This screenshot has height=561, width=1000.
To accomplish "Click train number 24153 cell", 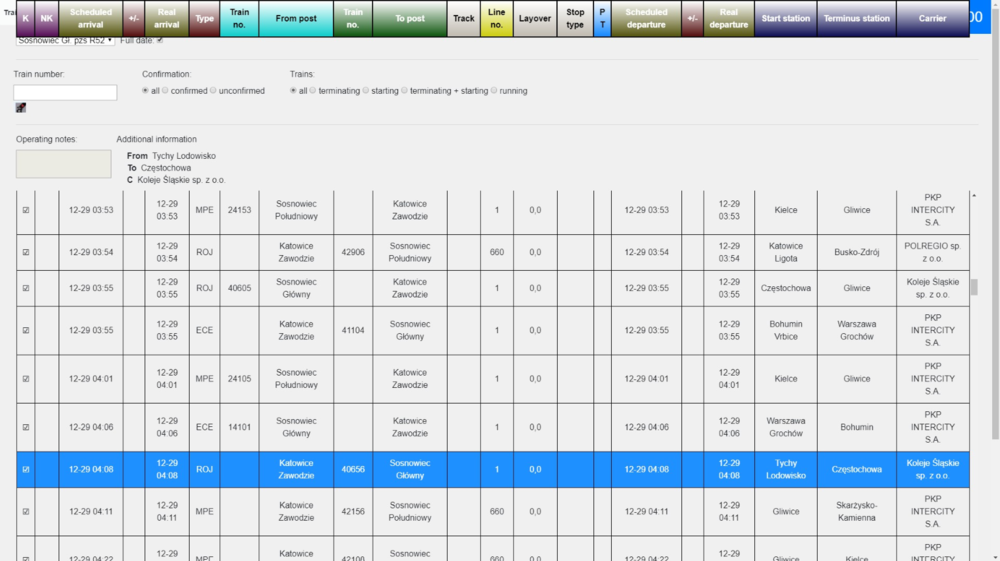I will pyautogui.click(x=239, y=210).
